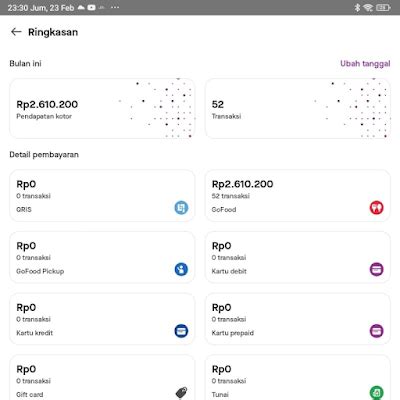Tap the Gift card tag icon

[181, 393]
